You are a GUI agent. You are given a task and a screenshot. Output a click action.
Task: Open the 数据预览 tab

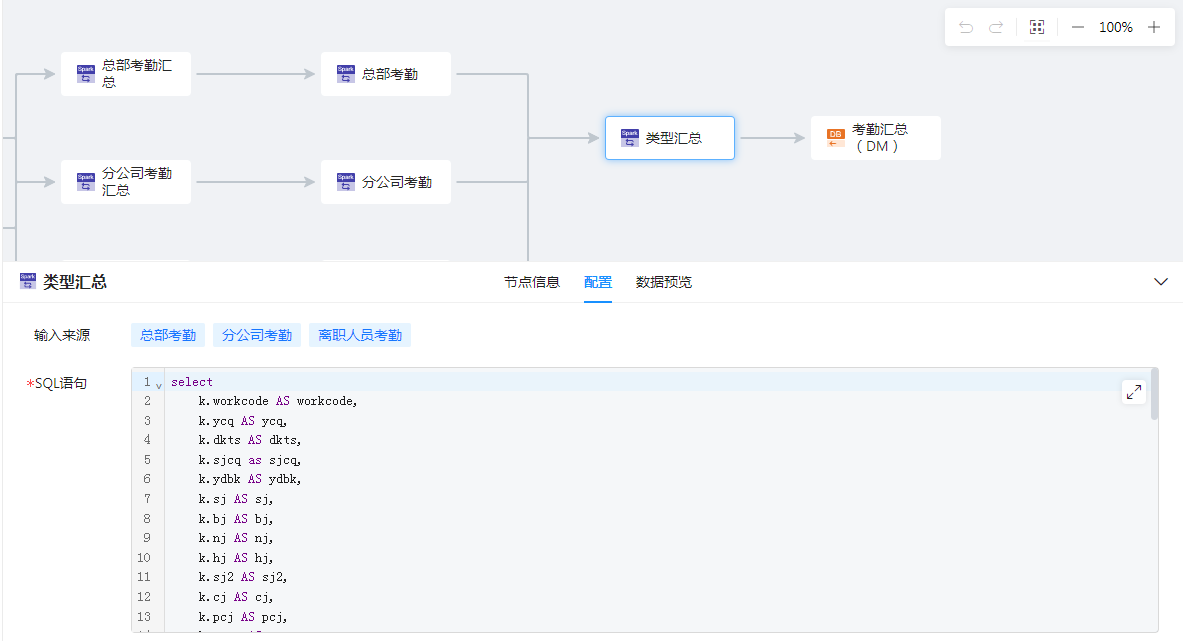click(664, 282)
